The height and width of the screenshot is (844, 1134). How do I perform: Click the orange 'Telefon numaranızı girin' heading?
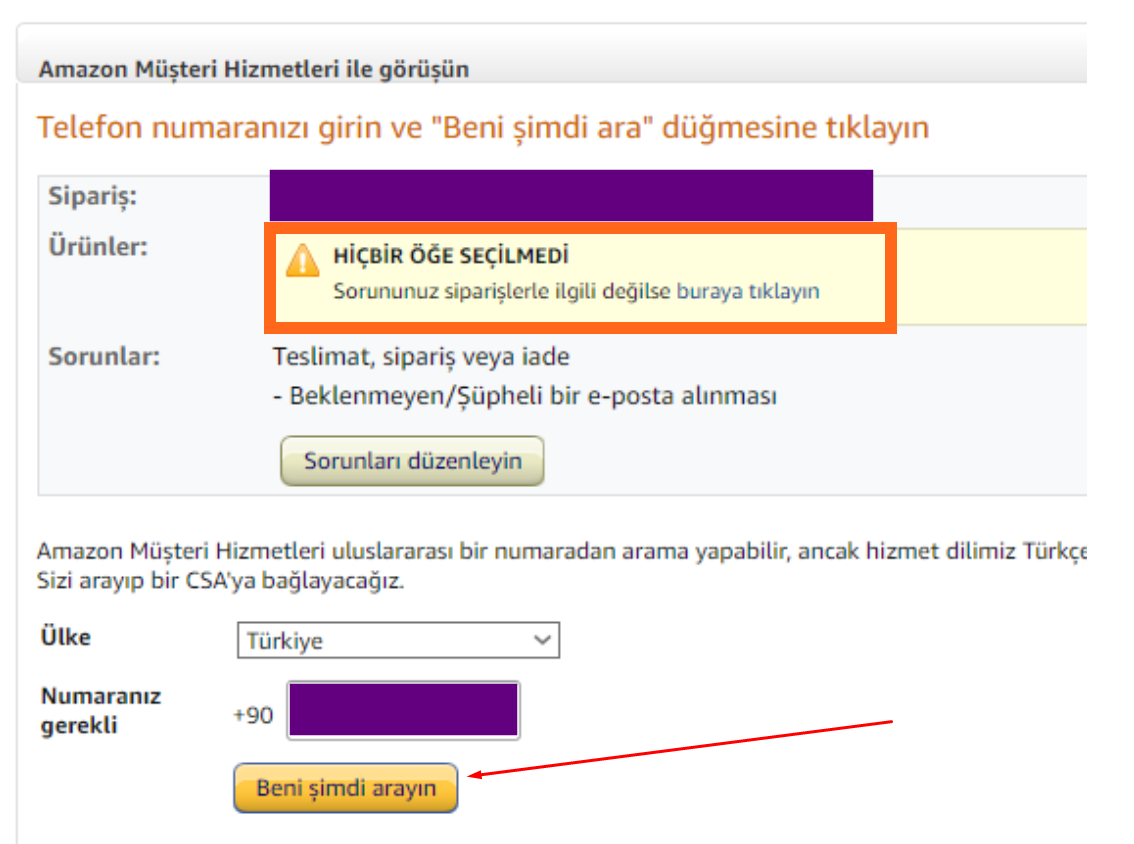[x=483, y=128]
